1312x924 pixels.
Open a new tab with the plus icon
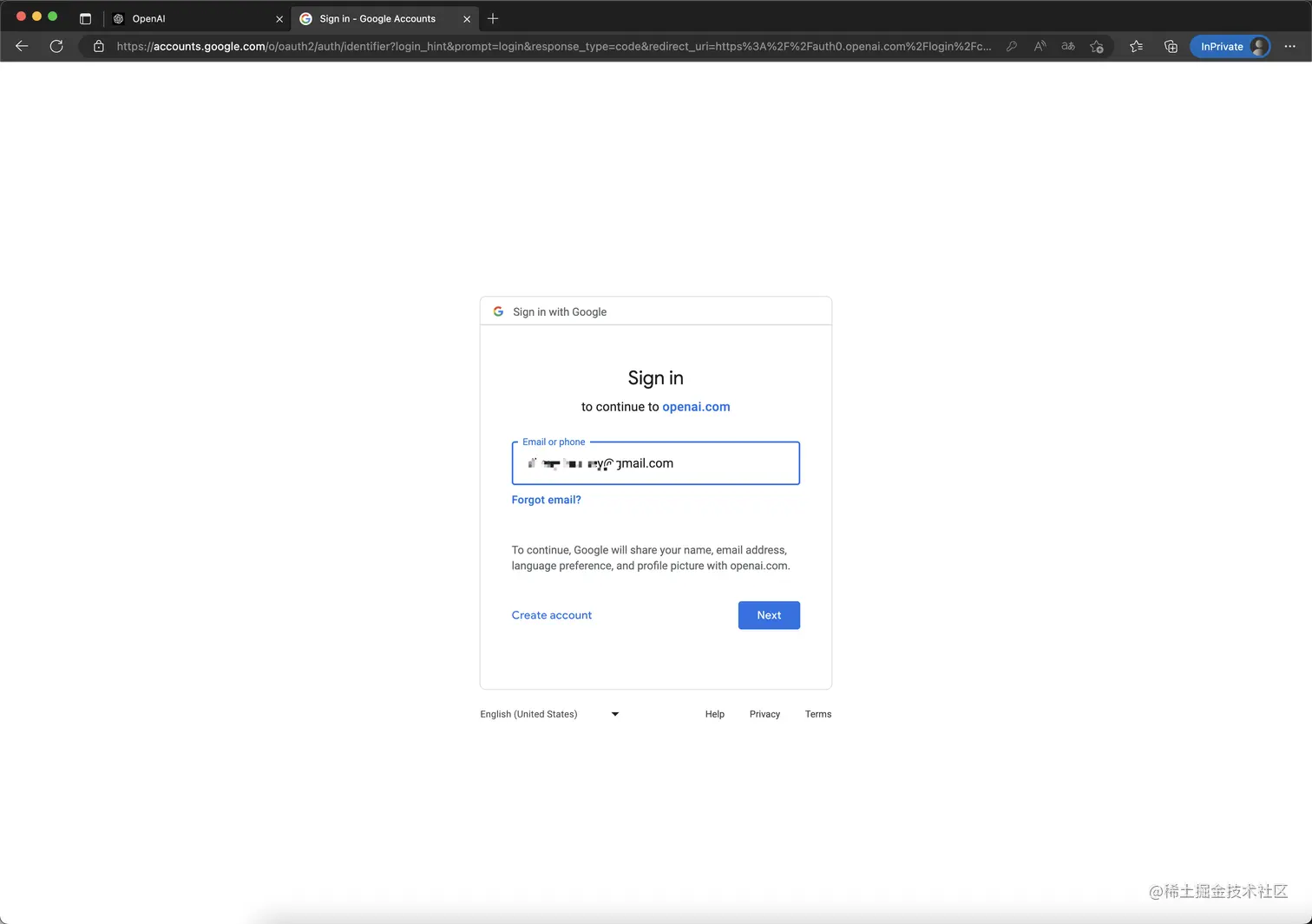pyautogui.click(x=493, y=18)
